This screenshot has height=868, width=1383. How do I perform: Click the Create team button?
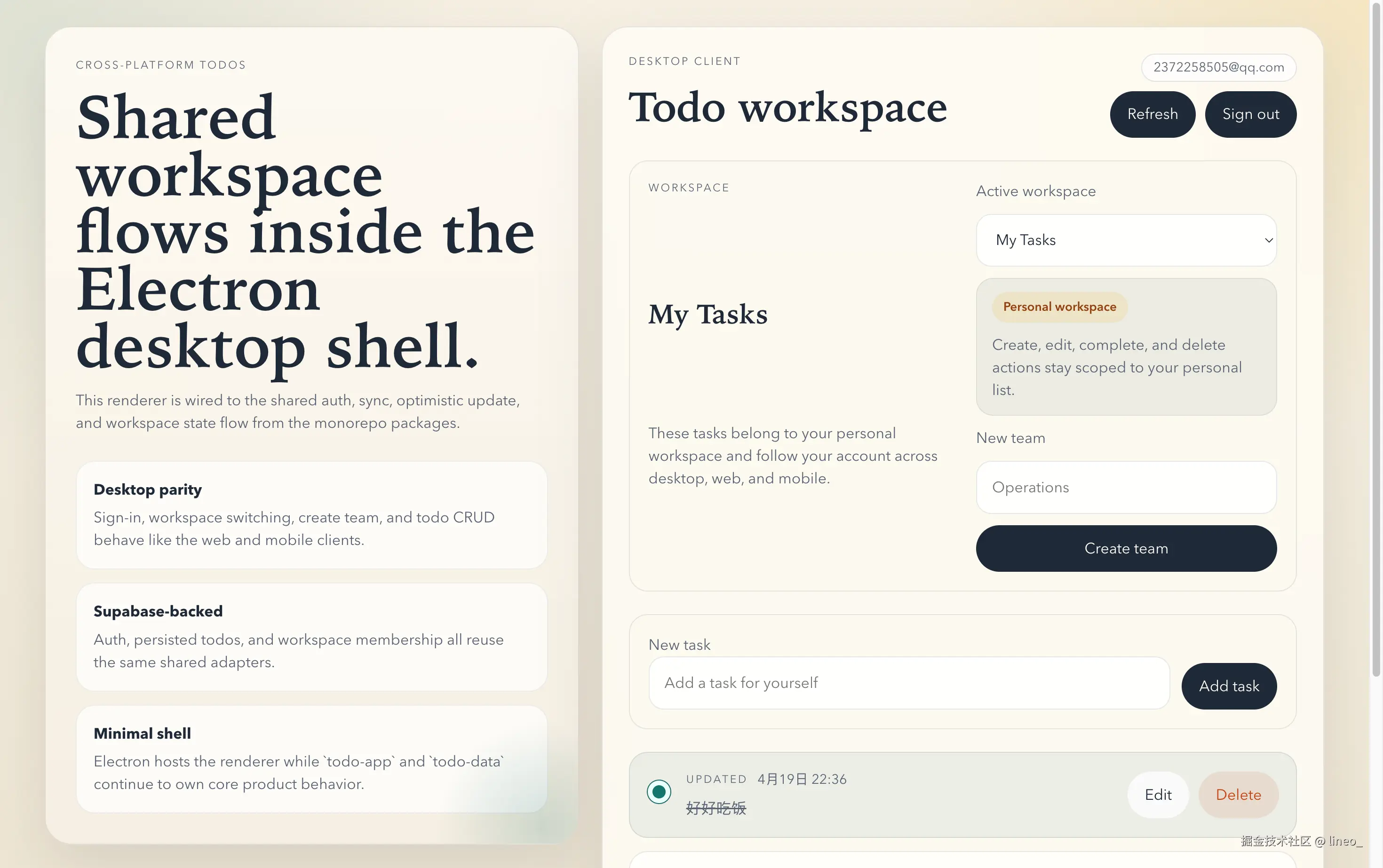pyautogui.click(x=1125, y=548)
